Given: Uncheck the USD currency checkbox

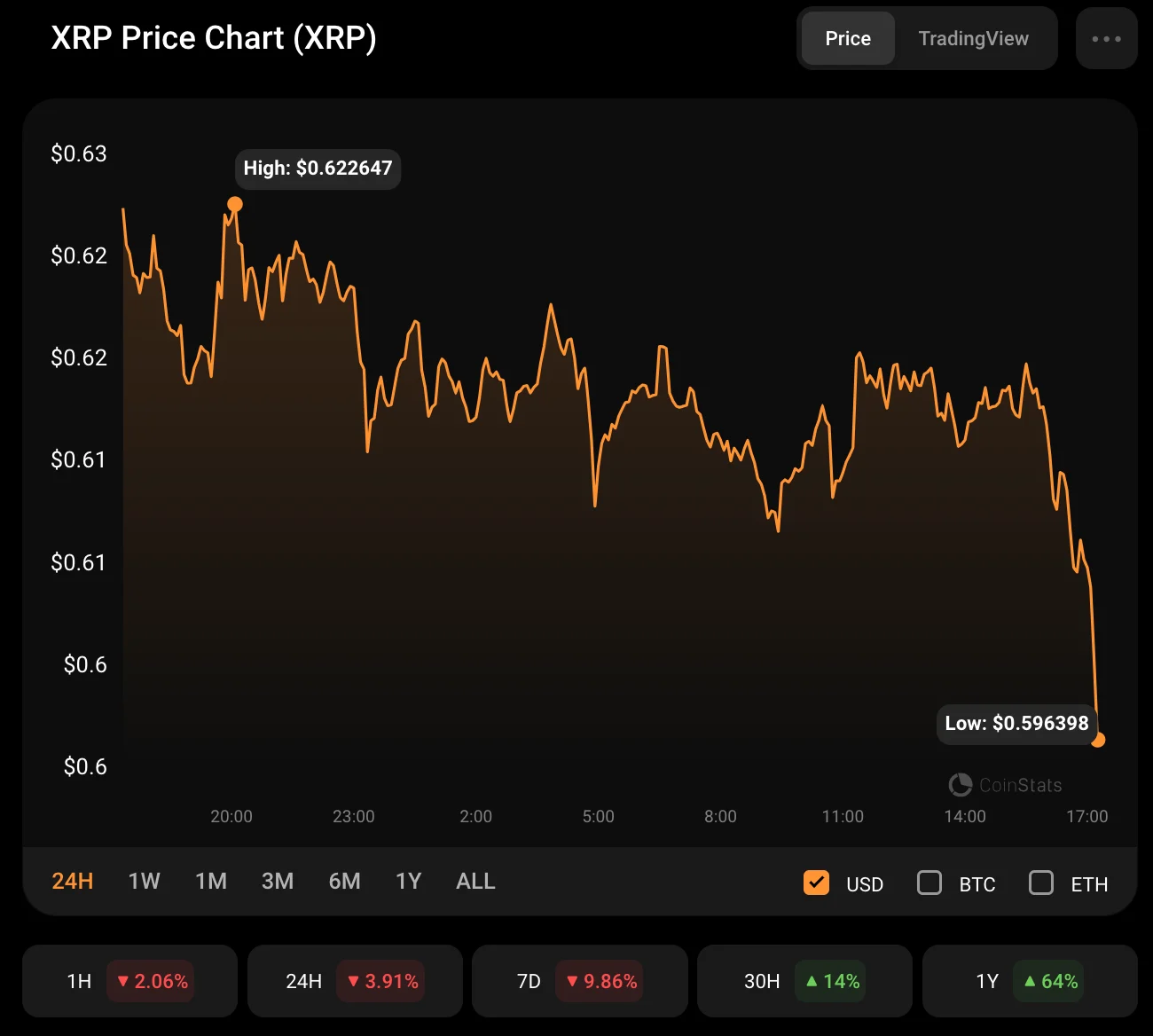Looking at the screenshot, I should coord(816,883).
